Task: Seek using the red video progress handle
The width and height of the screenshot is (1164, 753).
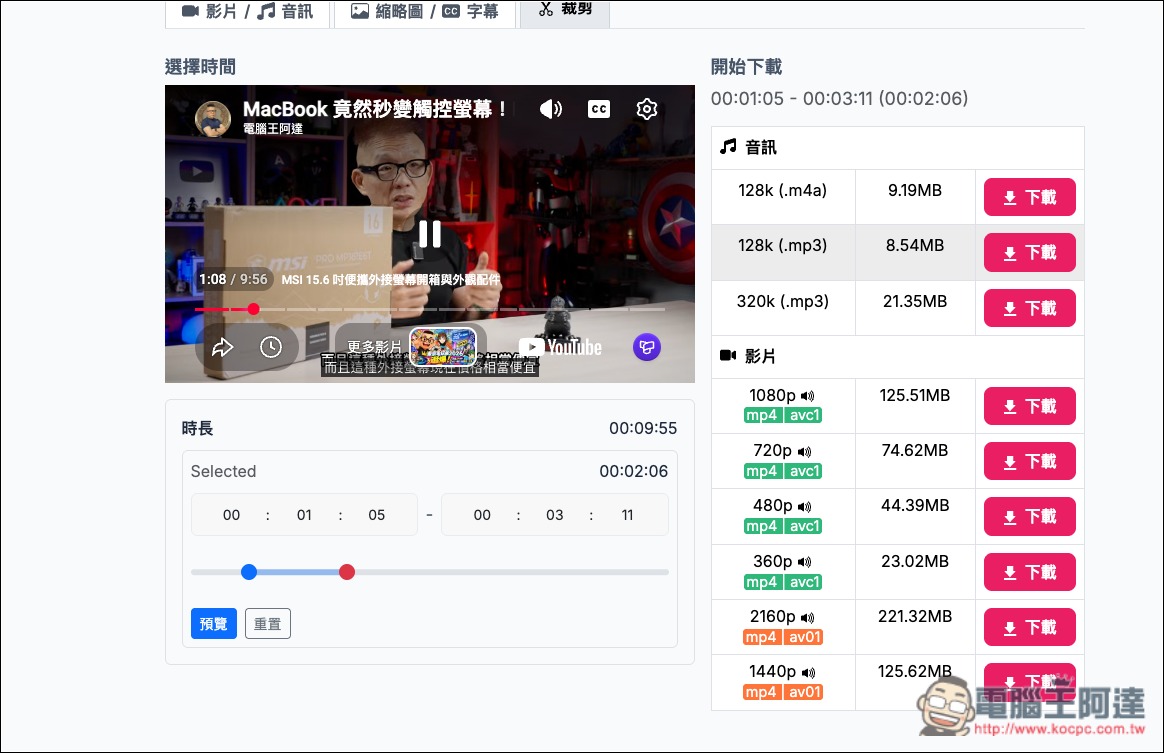Action: click(x=254, y=309)
